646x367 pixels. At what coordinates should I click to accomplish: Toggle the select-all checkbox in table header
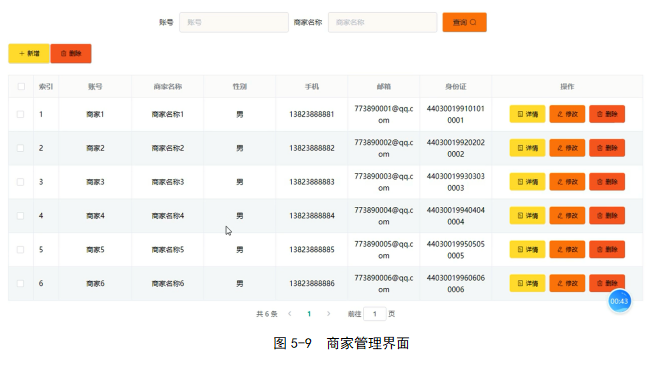[x=21, y=86]
